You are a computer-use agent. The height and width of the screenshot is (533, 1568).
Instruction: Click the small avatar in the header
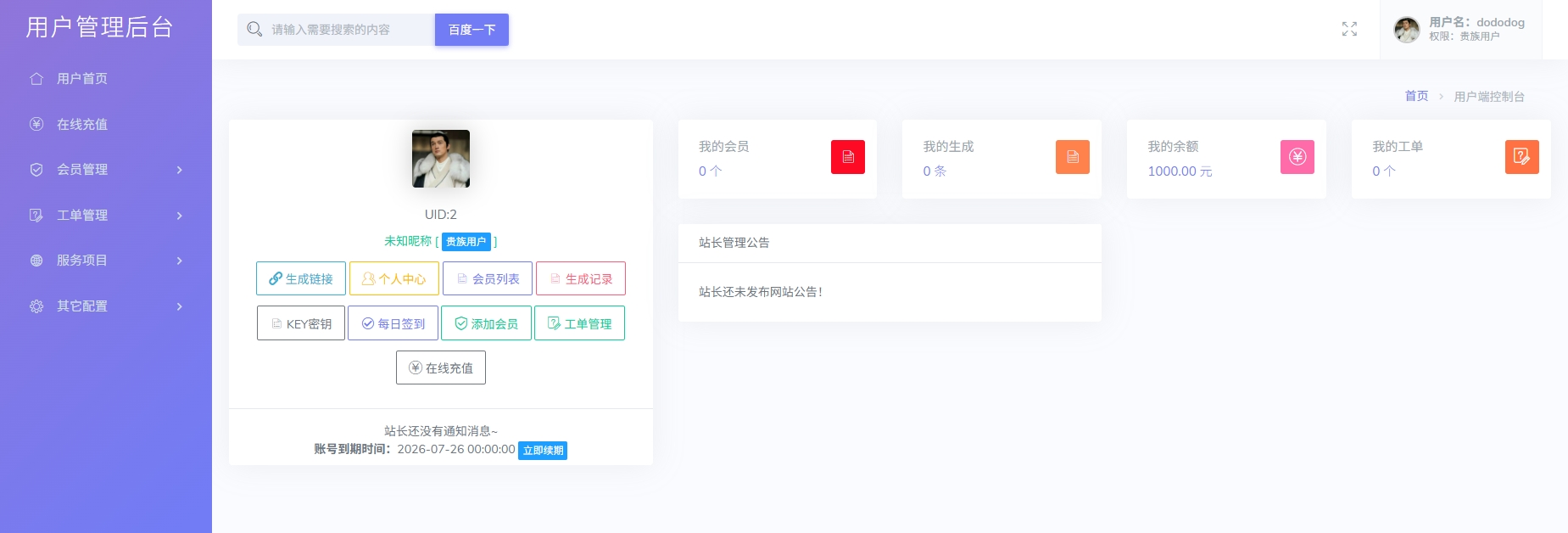click(x=1407, y=30)
